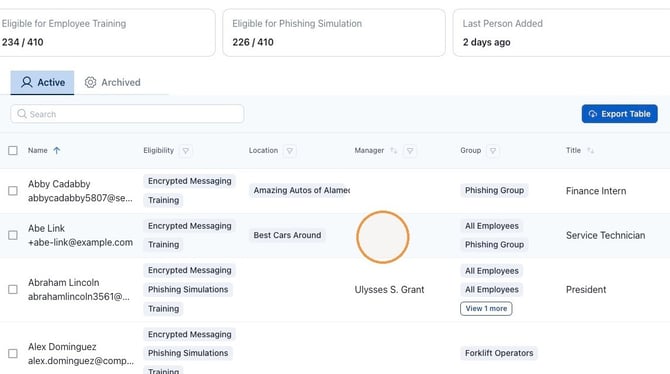This screenshot has width=670, height=374.
Task: Switch to the Active tab
Action: [x=42, y=82]
